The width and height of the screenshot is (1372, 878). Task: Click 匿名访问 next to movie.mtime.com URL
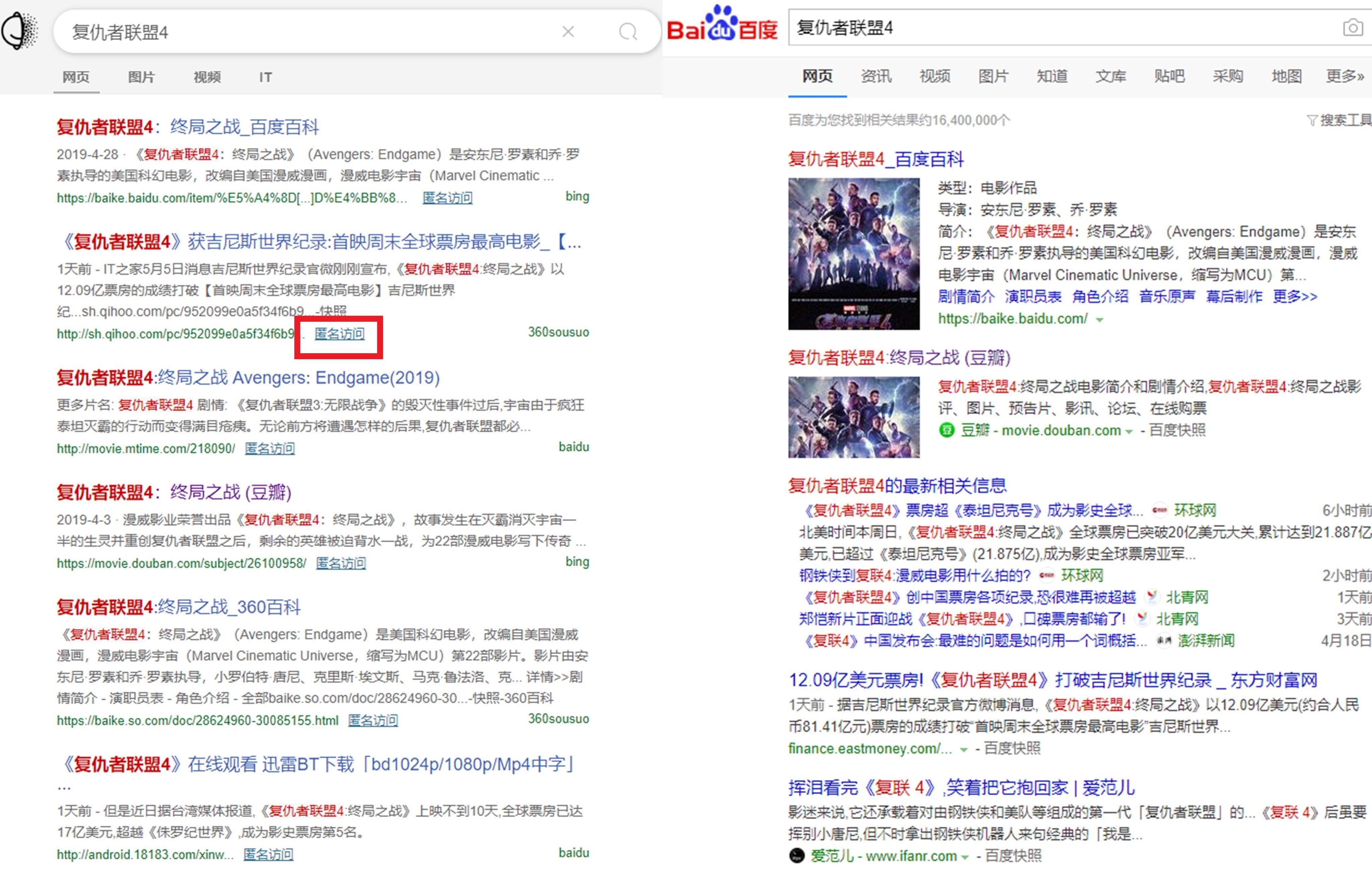coord(270,449)
